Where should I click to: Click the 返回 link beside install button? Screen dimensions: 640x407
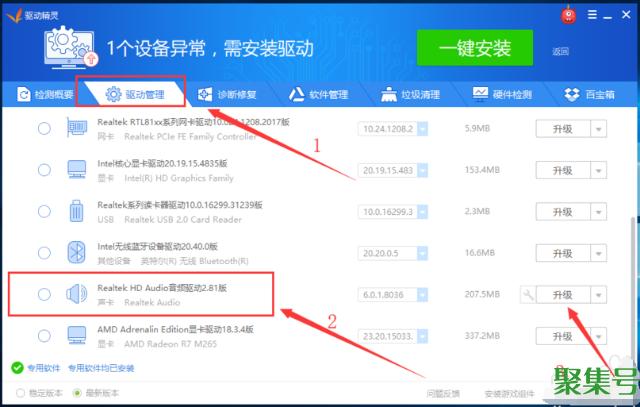click(x=560, y=51)
